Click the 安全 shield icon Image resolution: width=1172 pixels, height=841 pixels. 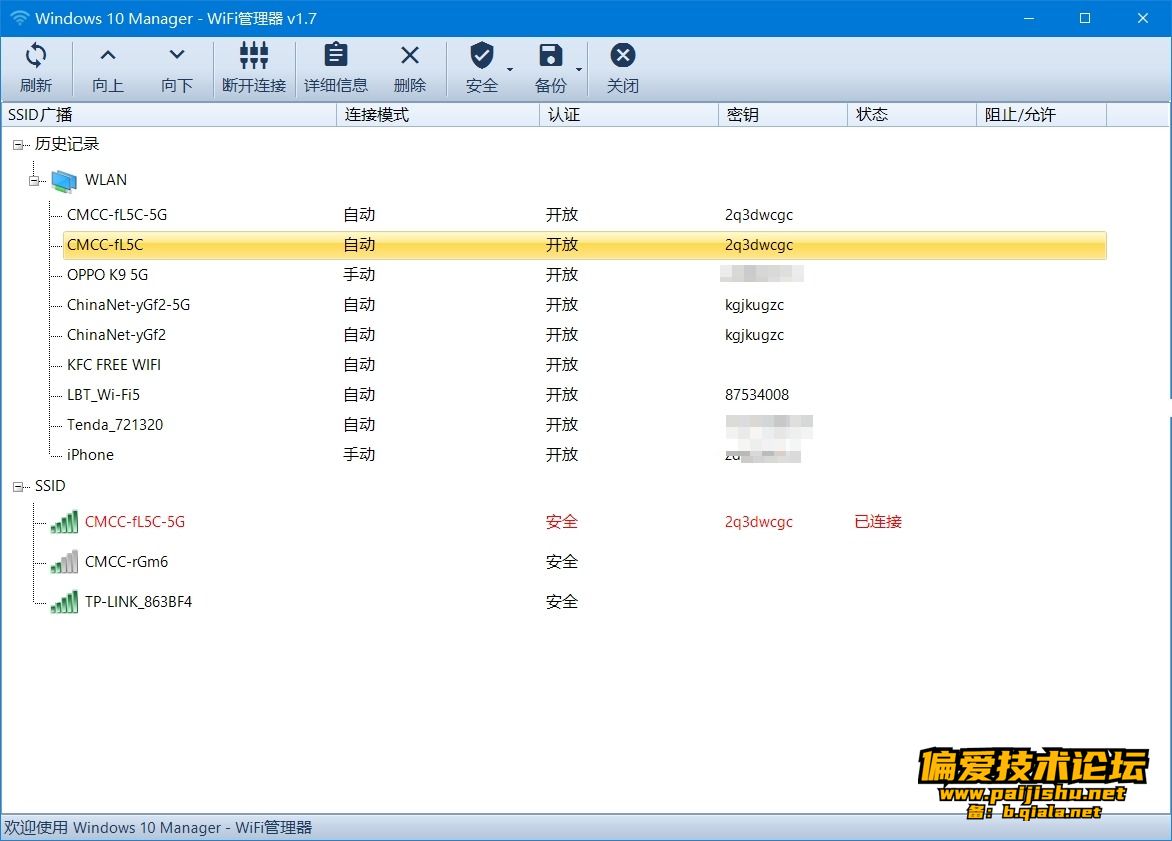pyautogui.click(x=482, y=55)
